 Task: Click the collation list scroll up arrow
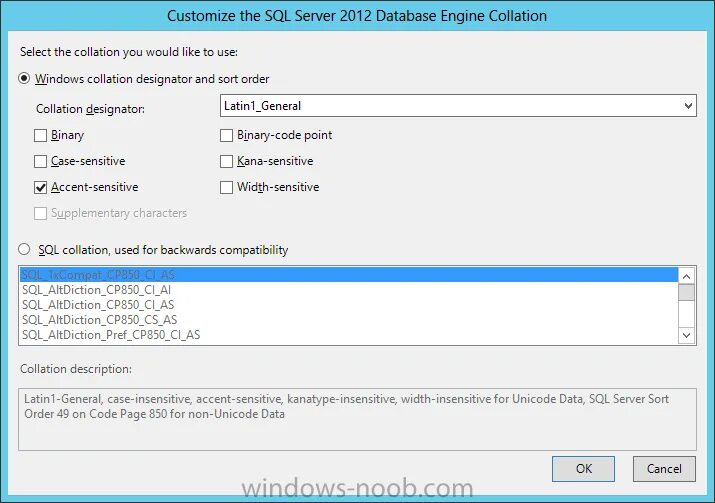point(686,276)
